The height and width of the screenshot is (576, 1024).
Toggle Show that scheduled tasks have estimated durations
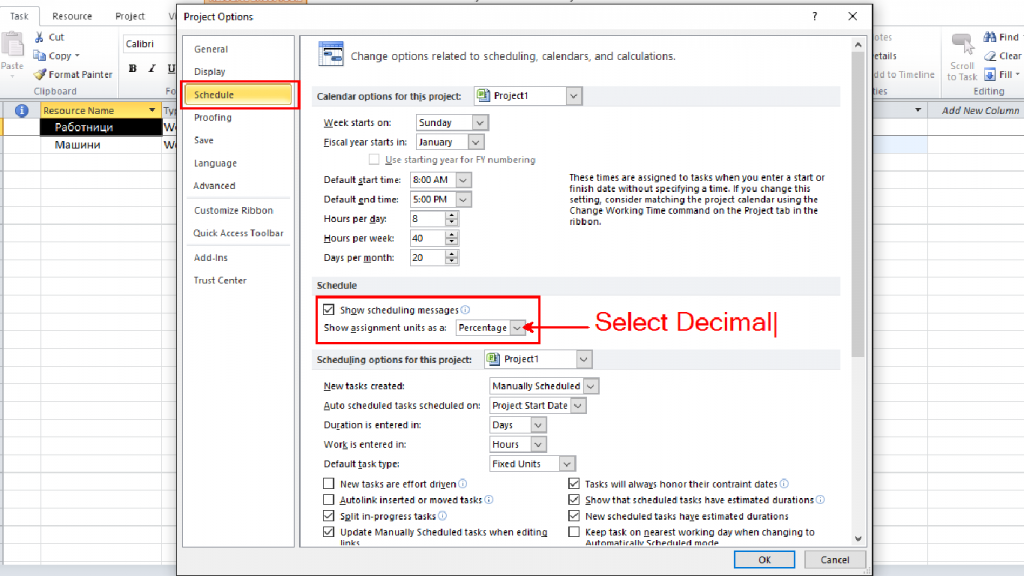coord(574,500)
